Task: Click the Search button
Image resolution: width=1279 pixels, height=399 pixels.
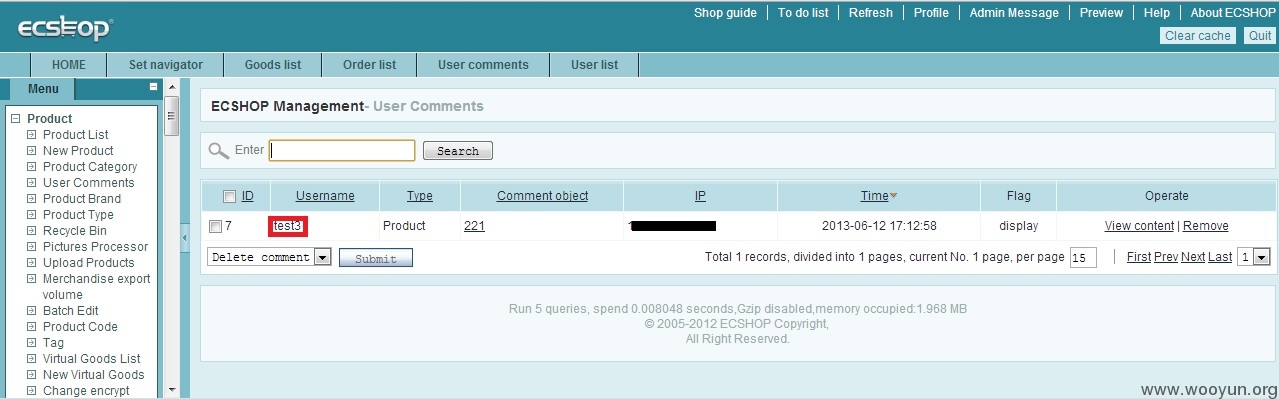Action: [x=458, y=151]
